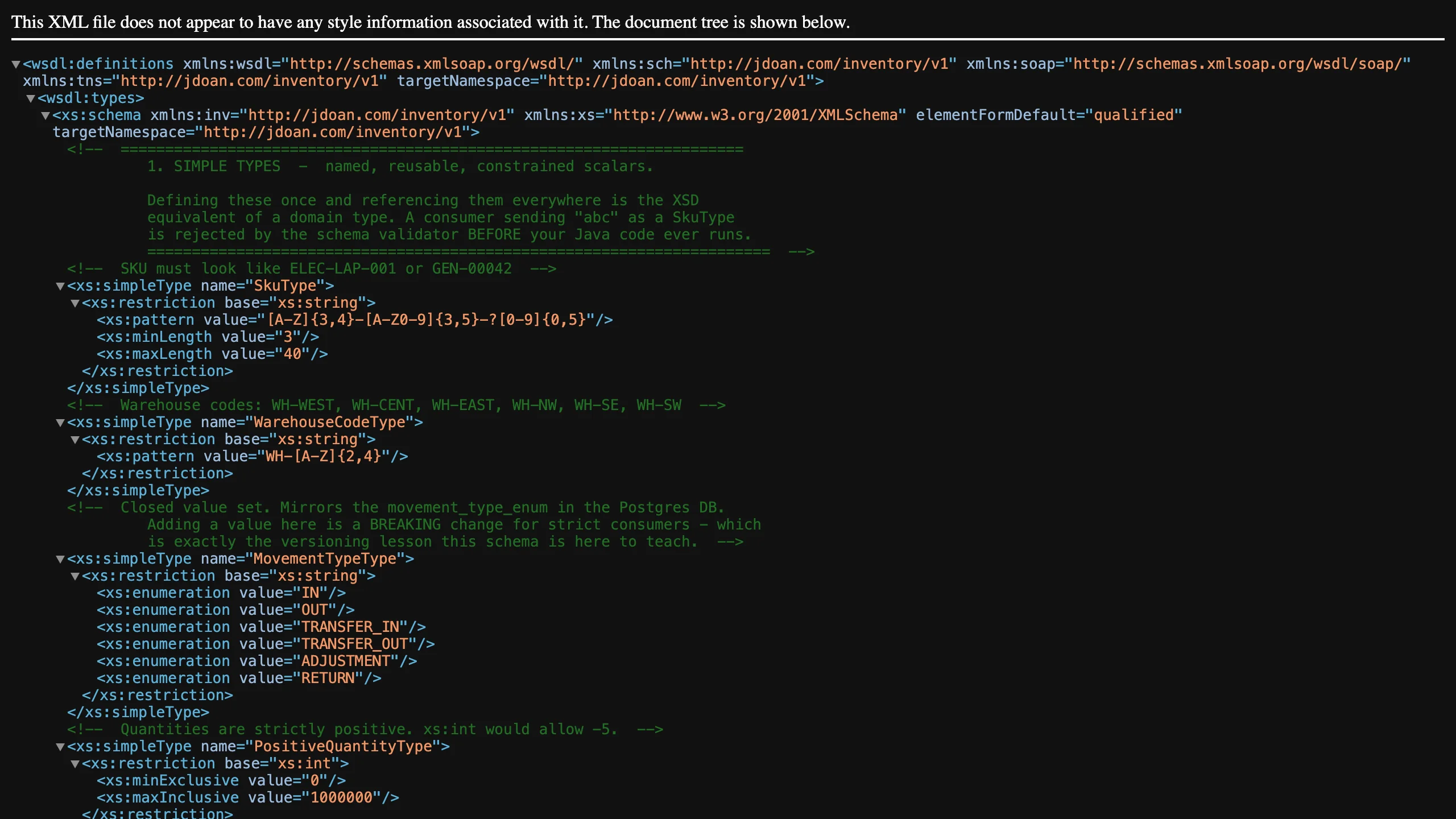This screenshot has height=819, width=1456.
Task: Click the maxLength value="40" line
Action: (212, 354)
